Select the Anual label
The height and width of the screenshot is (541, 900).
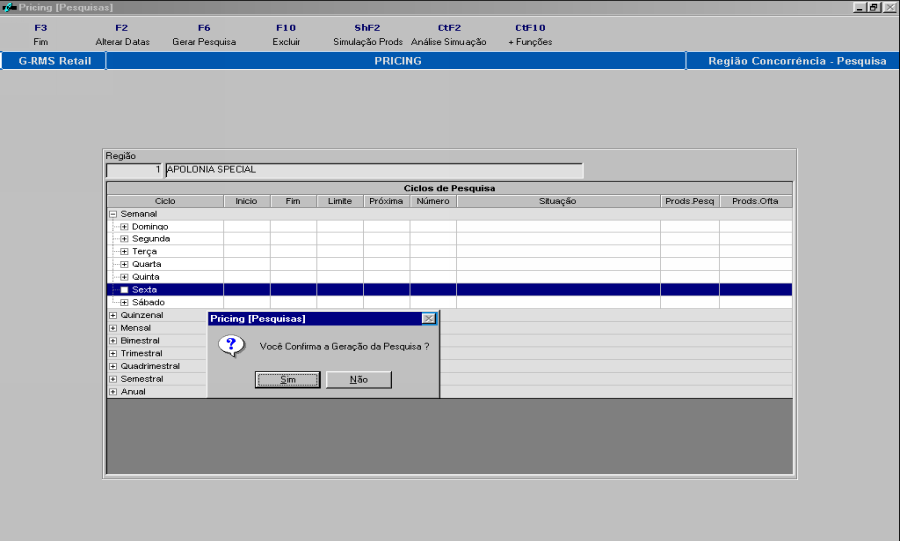click(133, 391)
